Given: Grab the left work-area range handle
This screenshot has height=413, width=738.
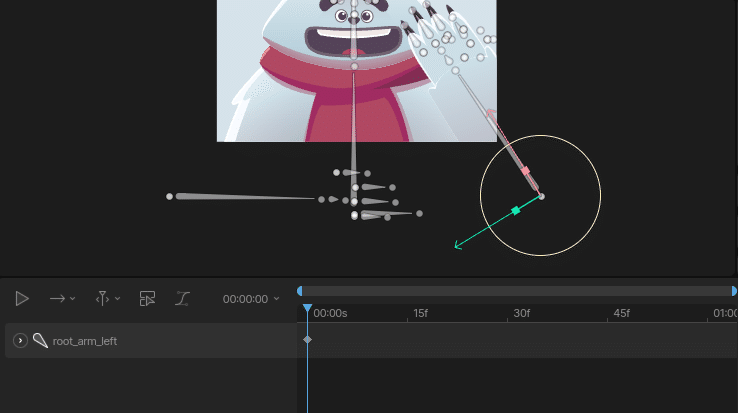Looking at the screenshot, I should (x=299, y=292).
